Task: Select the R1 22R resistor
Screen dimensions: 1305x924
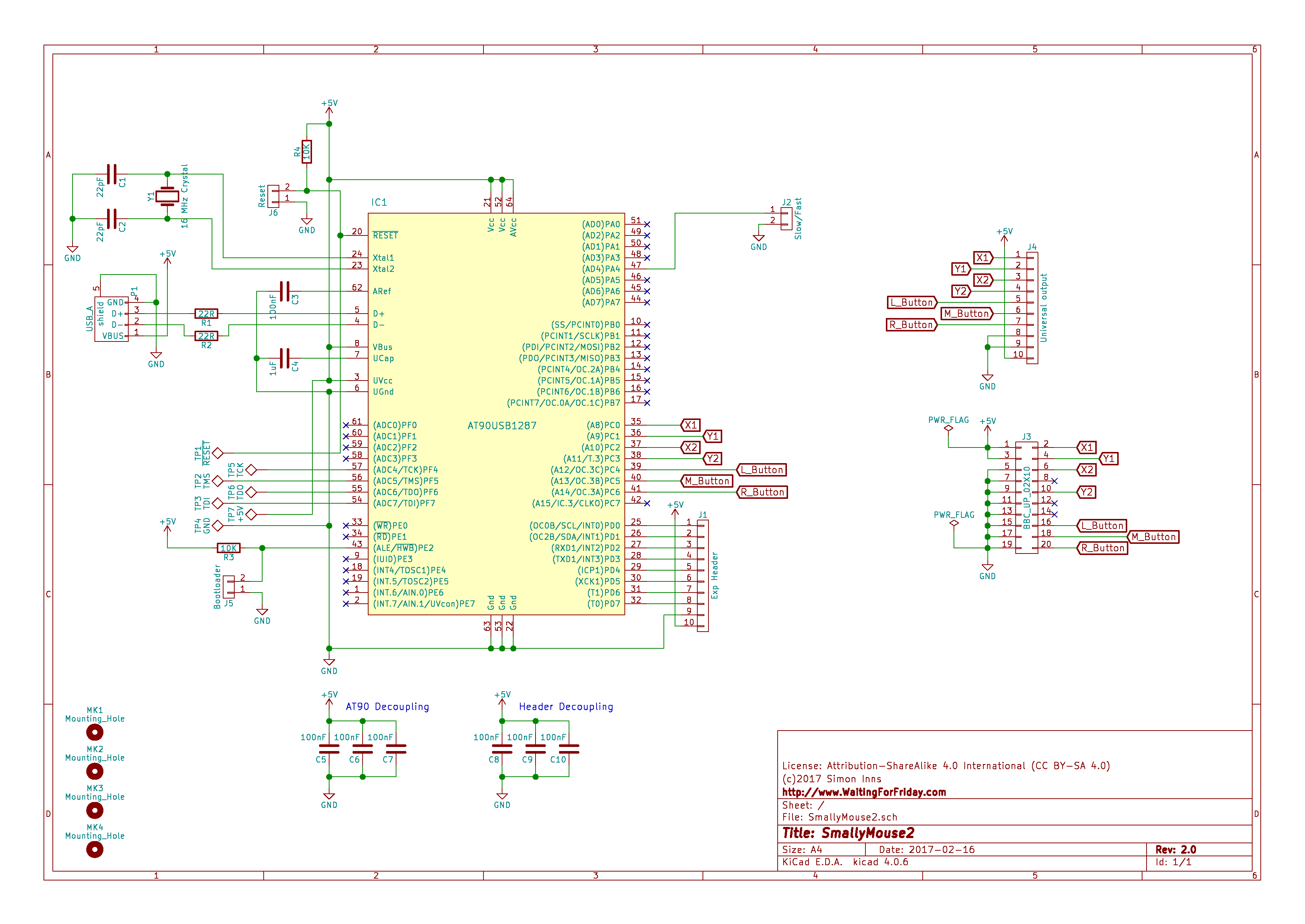Action: [206, 314]
